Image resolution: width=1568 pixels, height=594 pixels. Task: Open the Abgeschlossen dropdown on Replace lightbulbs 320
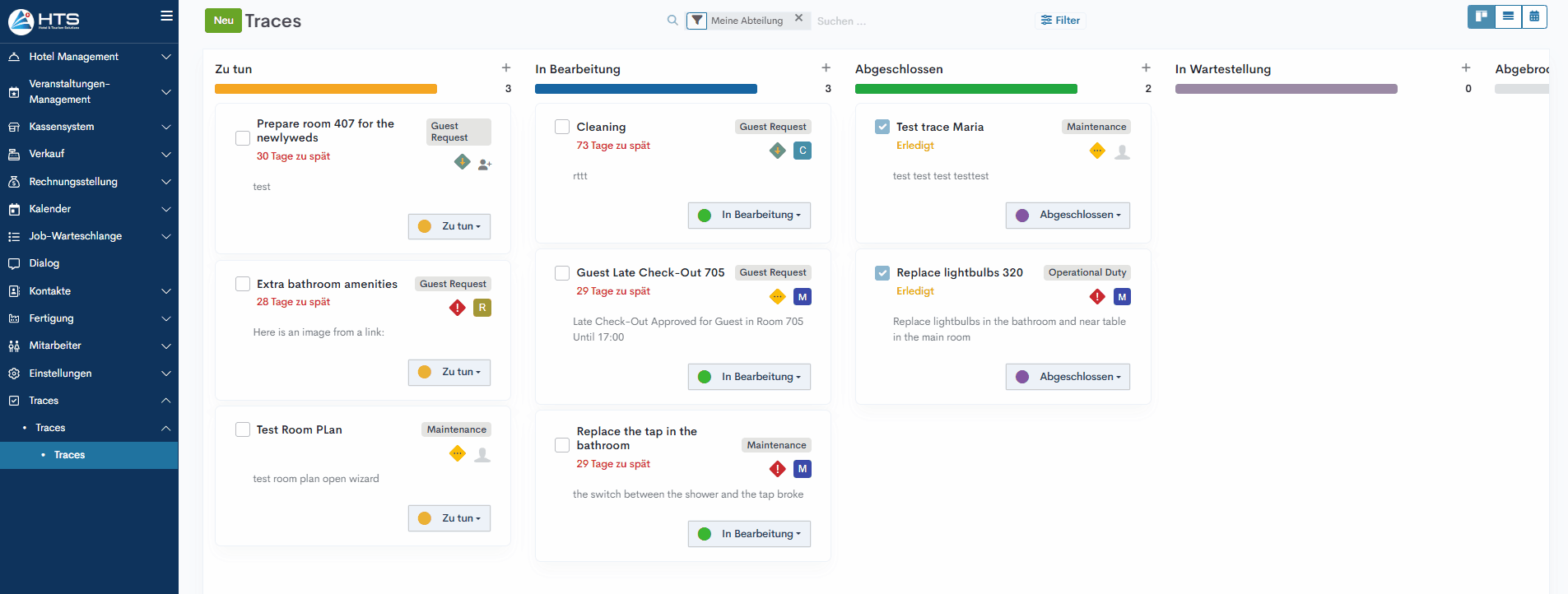coord(1068,377)
